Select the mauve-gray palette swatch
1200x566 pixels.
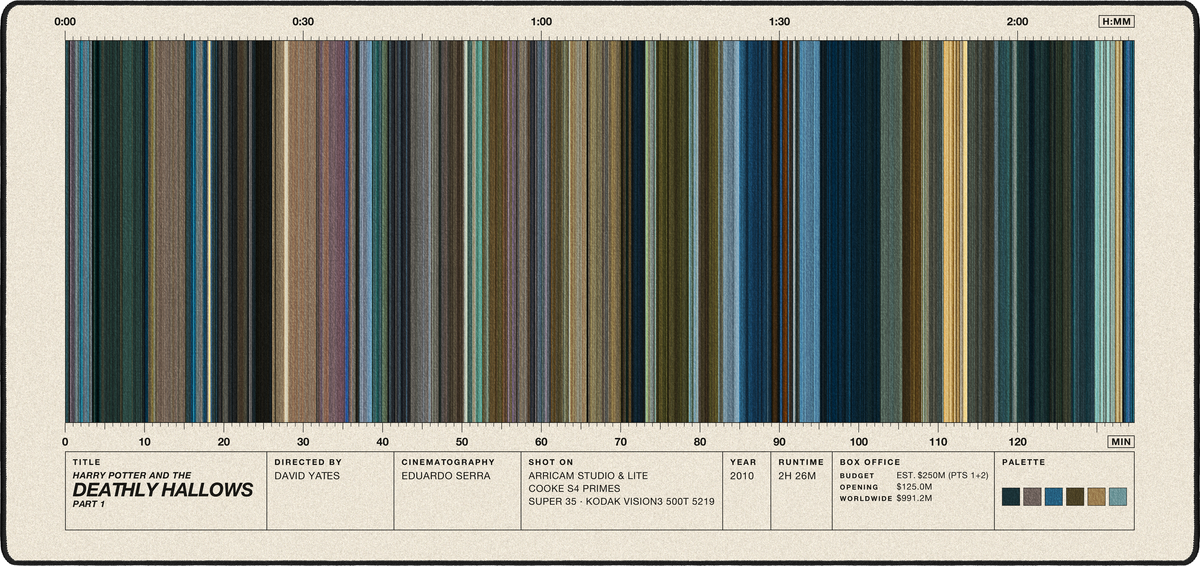point(1032,497)
